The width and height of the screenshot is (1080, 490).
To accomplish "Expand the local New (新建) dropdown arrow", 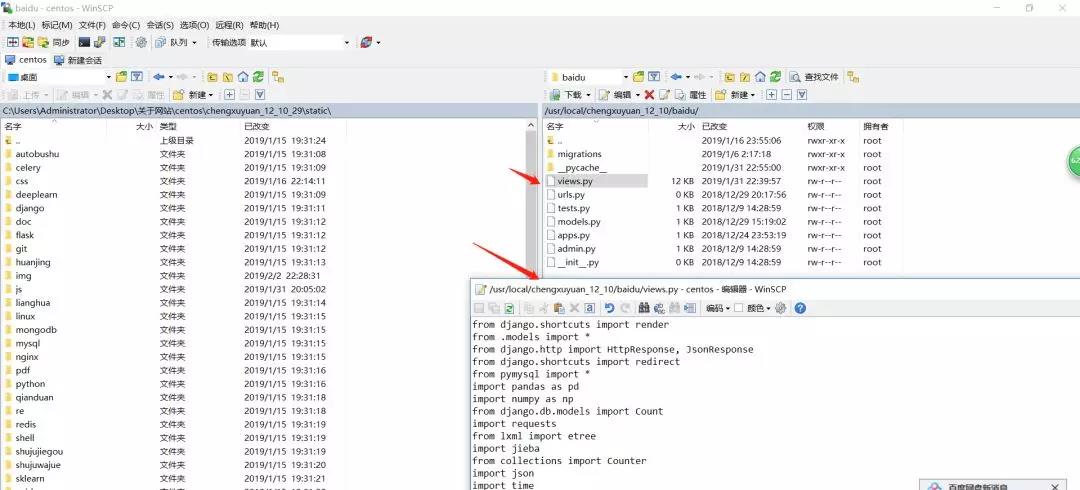I will (x=211, y=94).
